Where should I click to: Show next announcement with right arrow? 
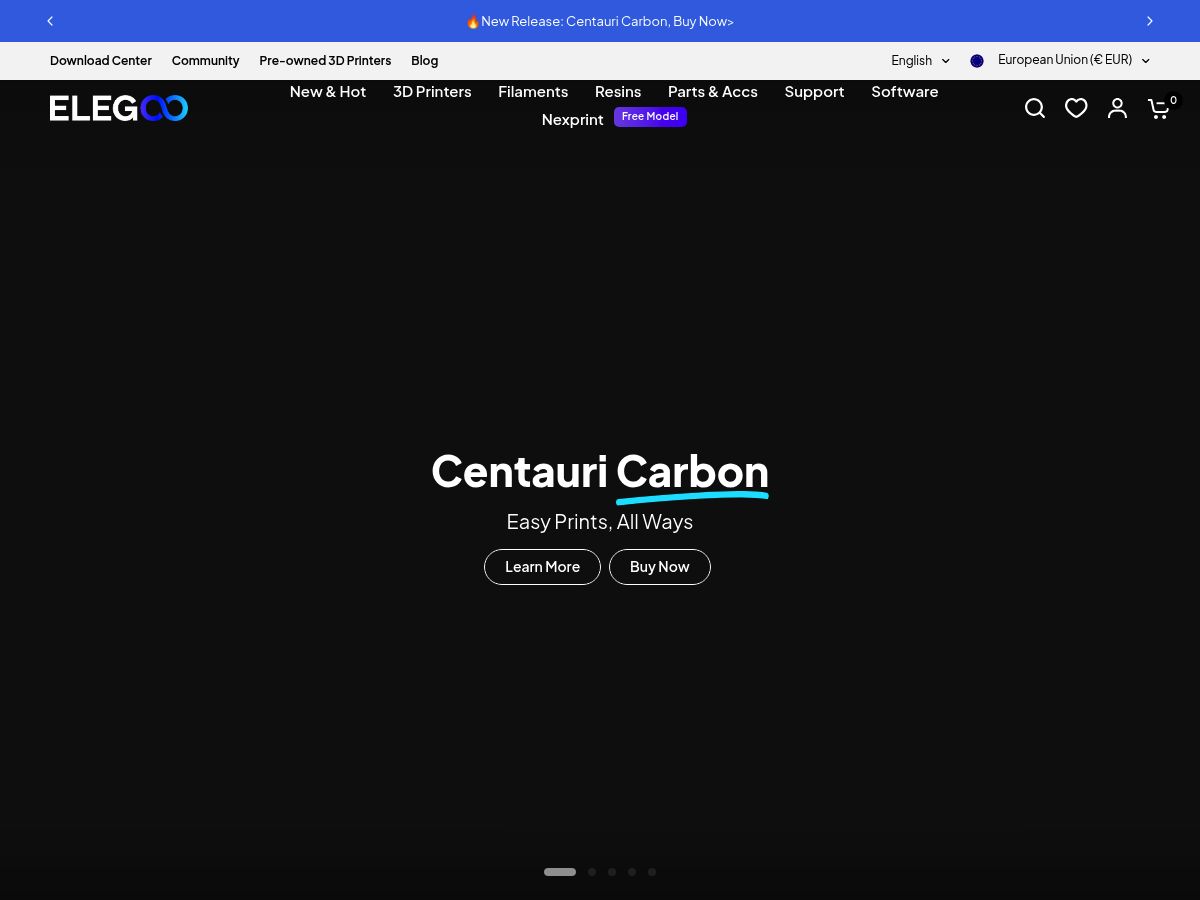tap(1150, 21)
